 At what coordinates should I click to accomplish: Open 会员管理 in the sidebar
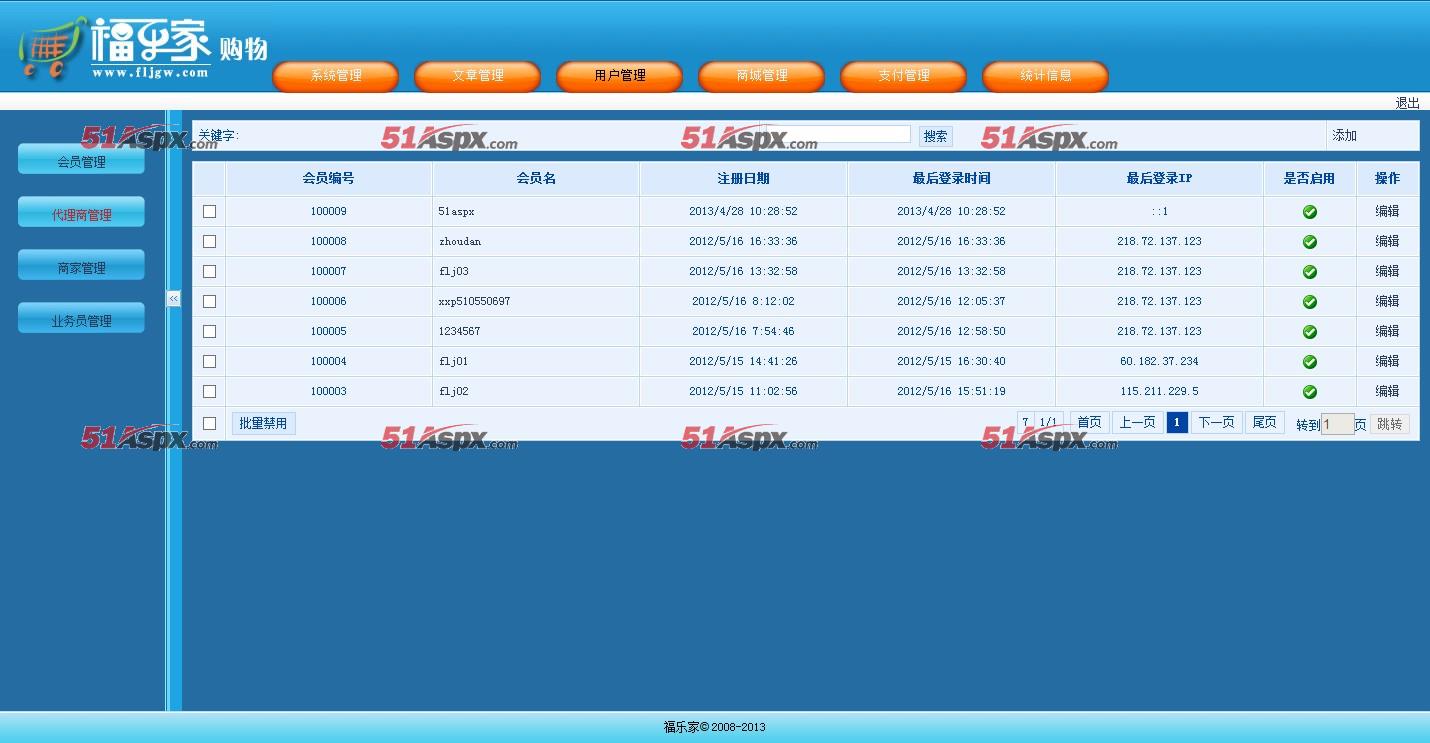point(81,160)
